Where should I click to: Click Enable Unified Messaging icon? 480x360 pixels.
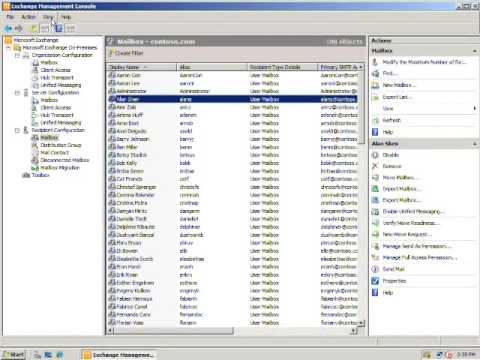375,211
